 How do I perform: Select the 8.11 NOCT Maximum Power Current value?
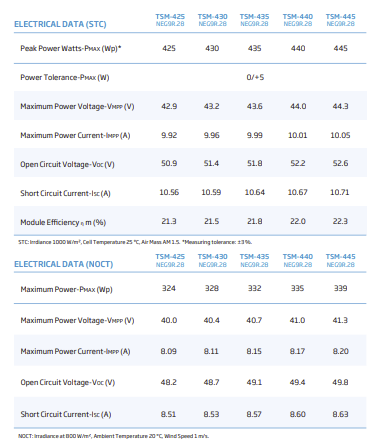[x=211, y=351]
